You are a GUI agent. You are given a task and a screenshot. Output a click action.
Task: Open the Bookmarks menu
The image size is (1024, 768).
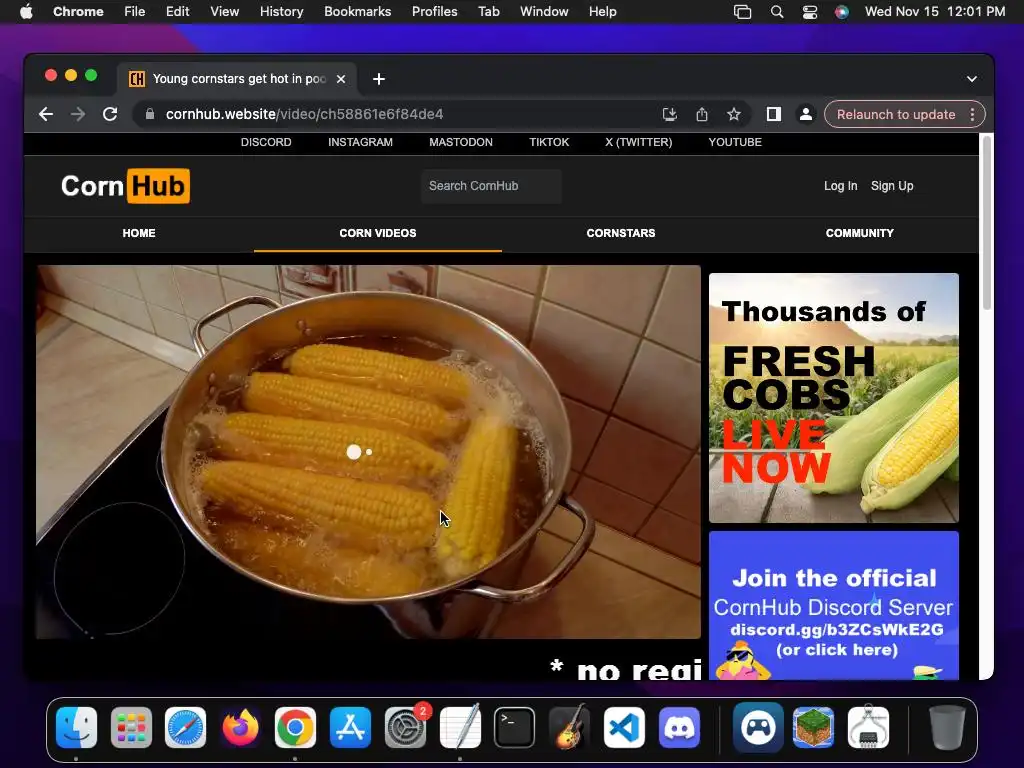357,12
